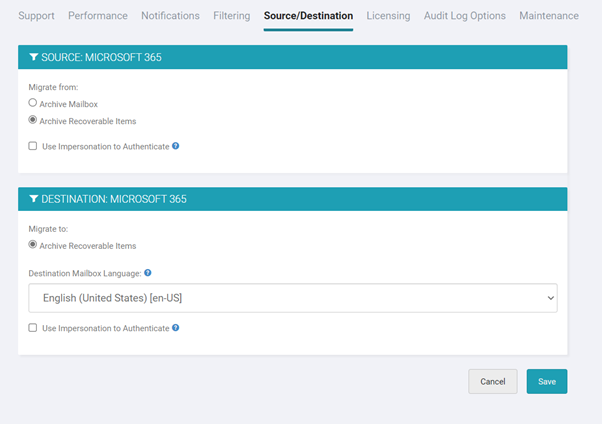Select Archive Mailbox as migration source

coord(33,103)
